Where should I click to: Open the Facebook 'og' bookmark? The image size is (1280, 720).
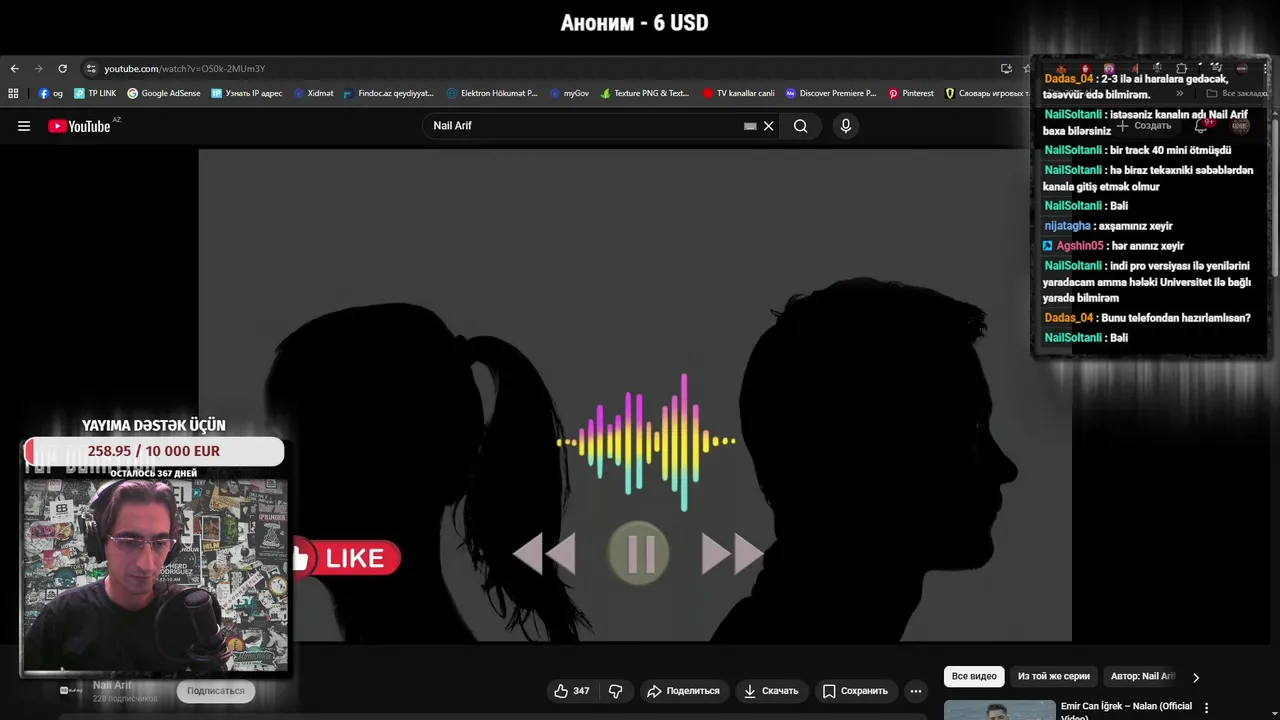tap(51, 93)
